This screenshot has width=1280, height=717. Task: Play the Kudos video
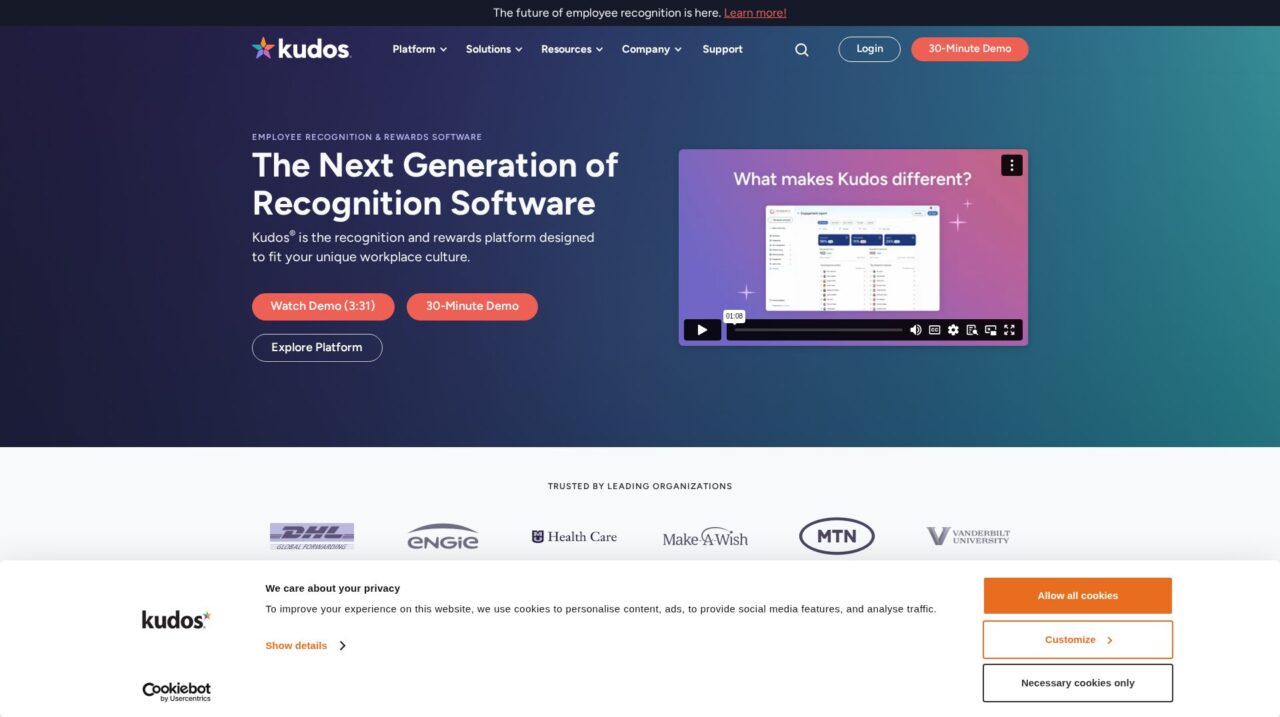[x=703, y=330]
